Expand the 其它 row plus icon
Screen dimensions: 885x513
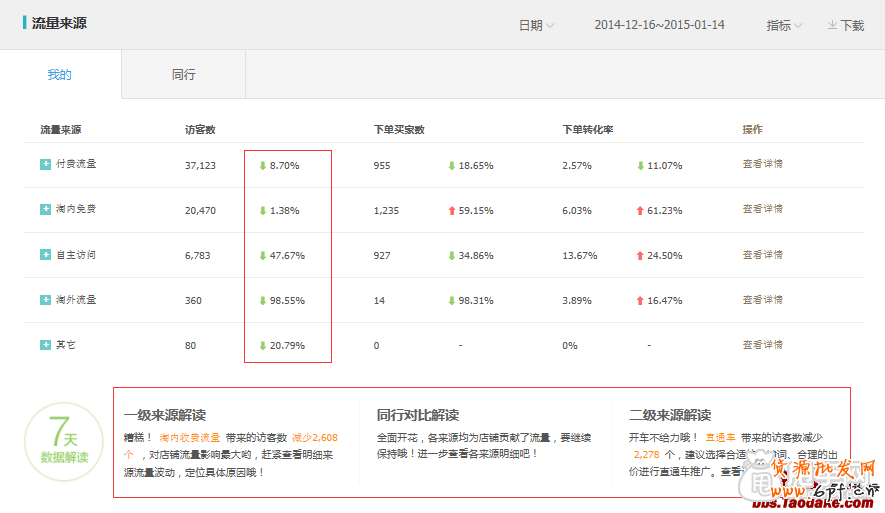point(45,345)
